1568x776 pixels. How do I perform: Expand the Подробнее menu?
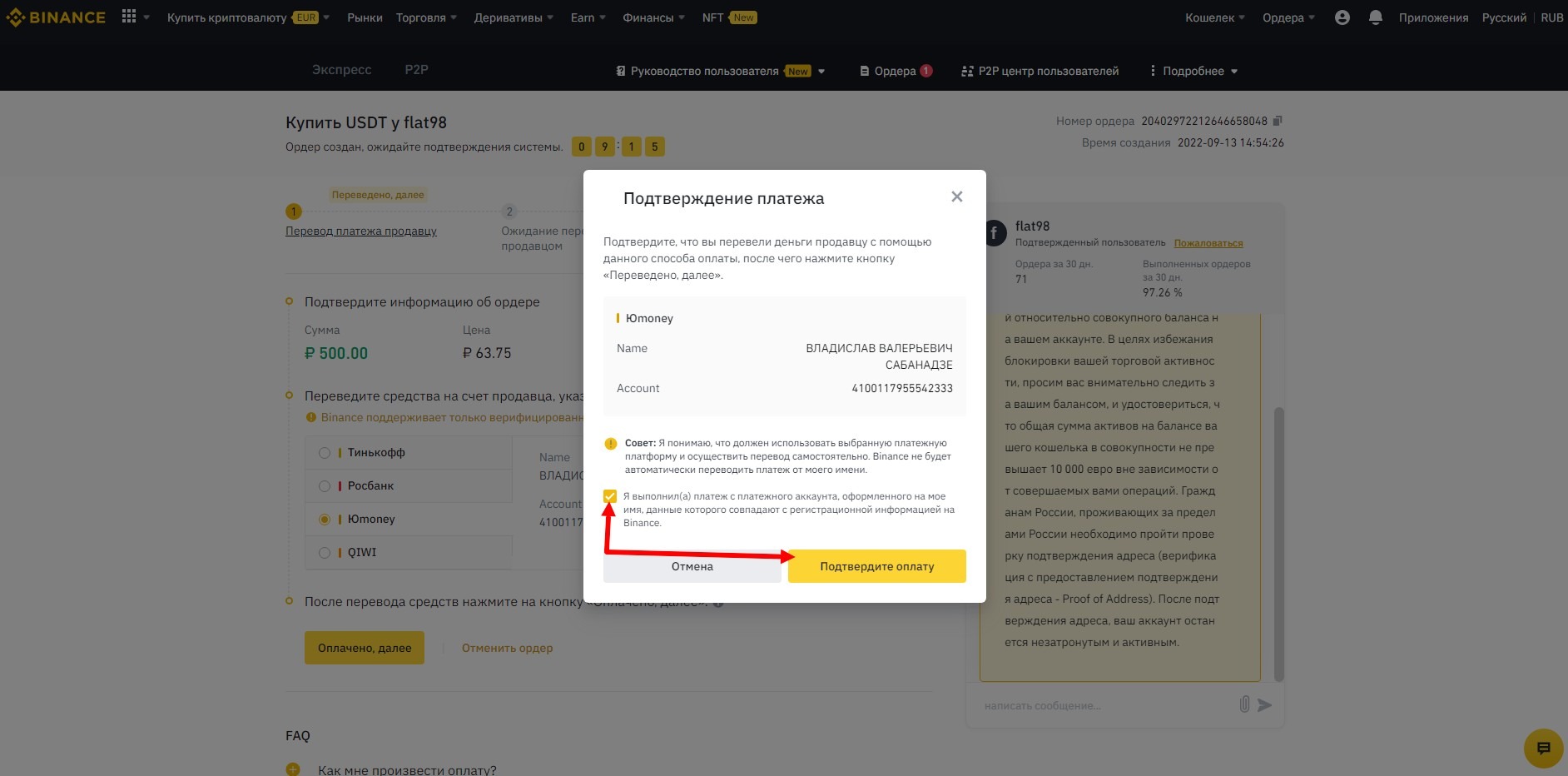[1193, 71]
